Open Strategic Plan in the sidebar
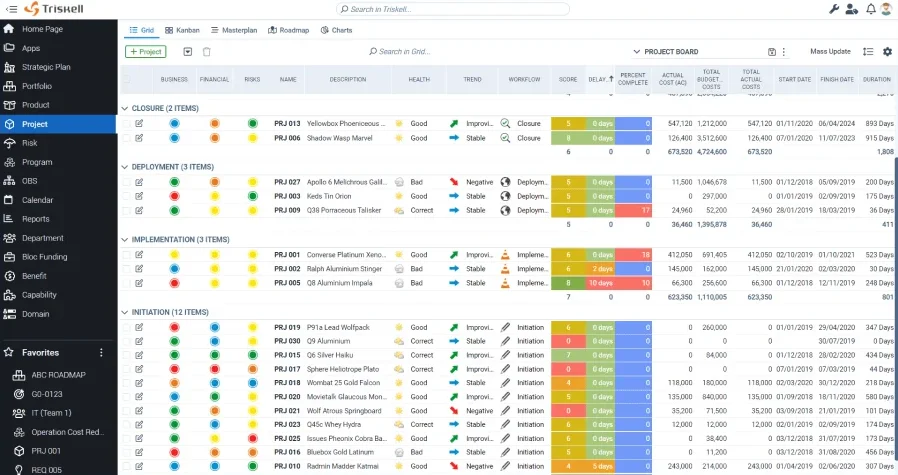 pos(46,67)
